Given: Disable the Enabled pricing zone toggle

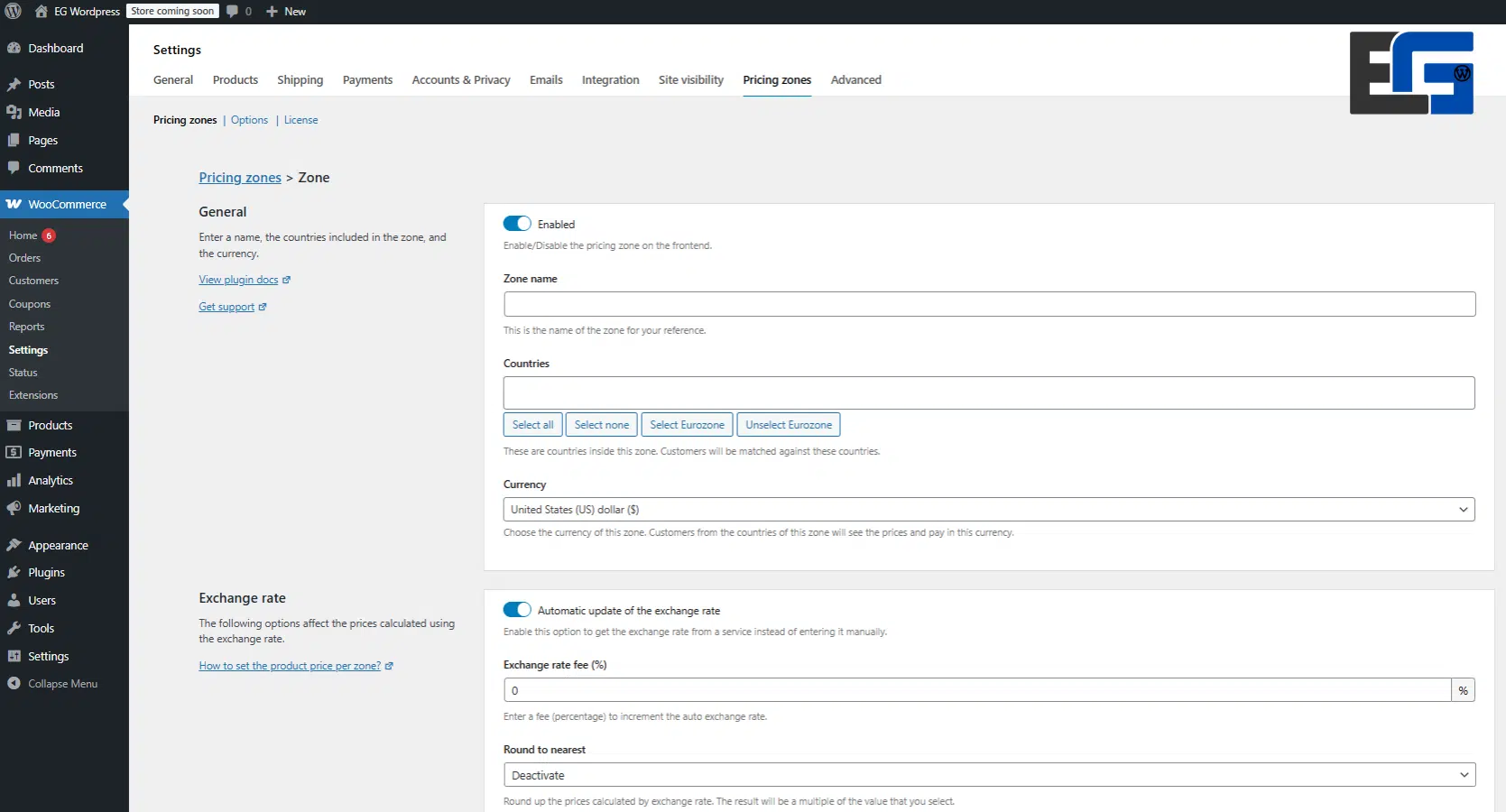Looking at the screenshot, I should point(516,223).
